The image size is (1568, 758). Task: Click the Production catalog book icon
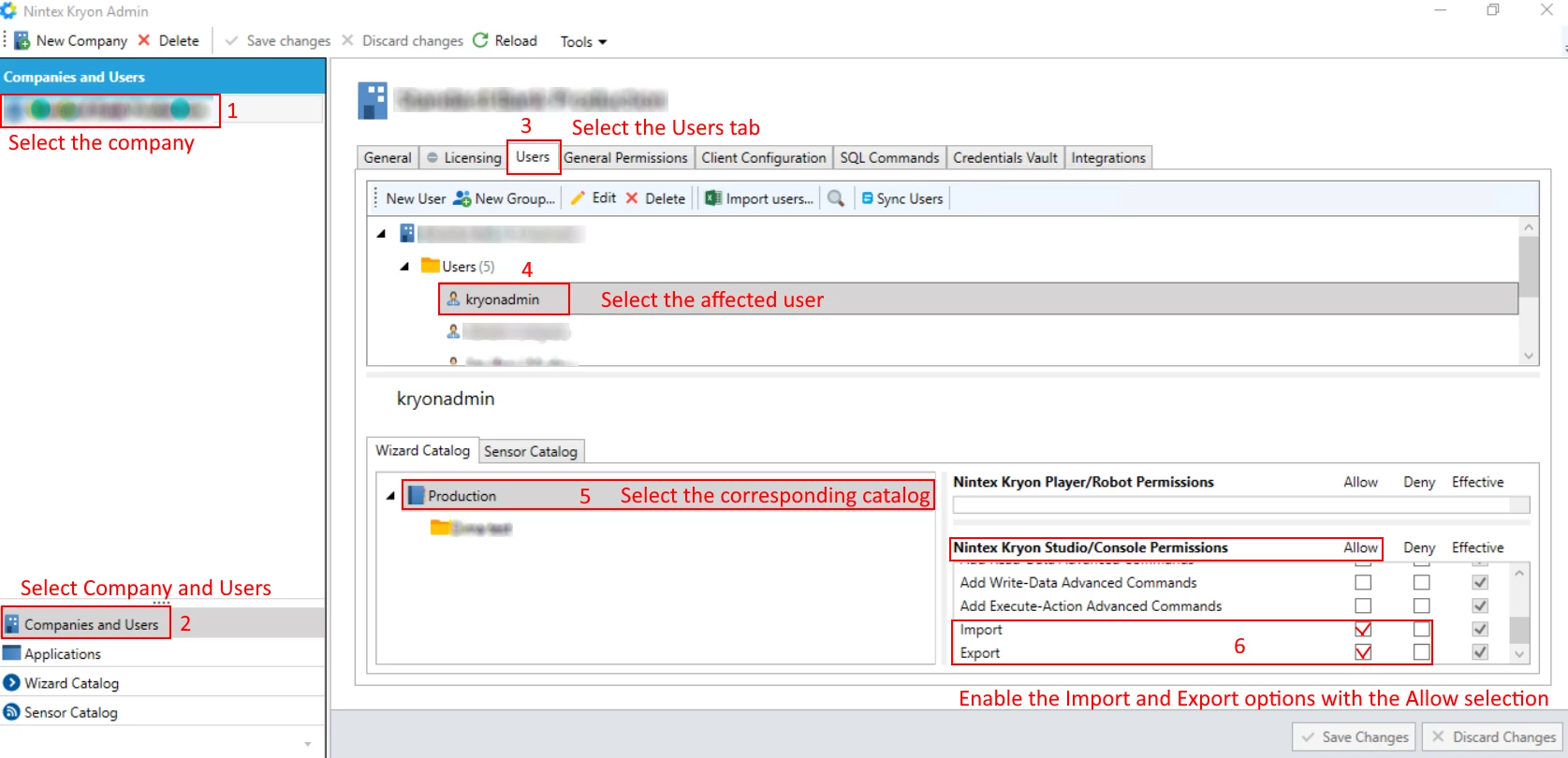tap(417, 495)
